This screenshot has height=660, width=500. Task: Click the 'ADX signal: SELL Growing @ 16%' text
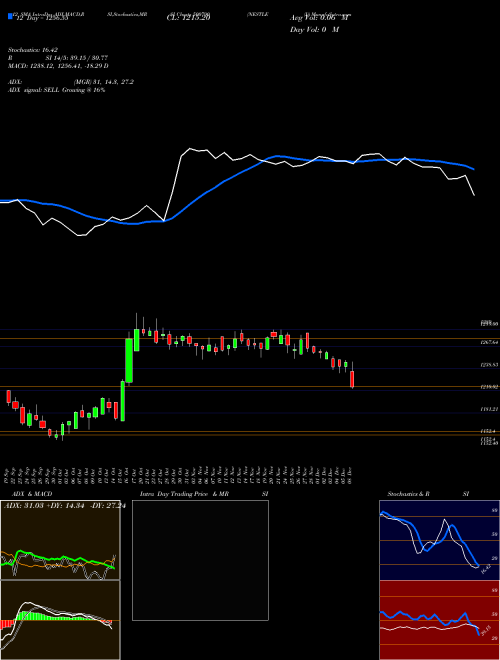coord(56,90)
